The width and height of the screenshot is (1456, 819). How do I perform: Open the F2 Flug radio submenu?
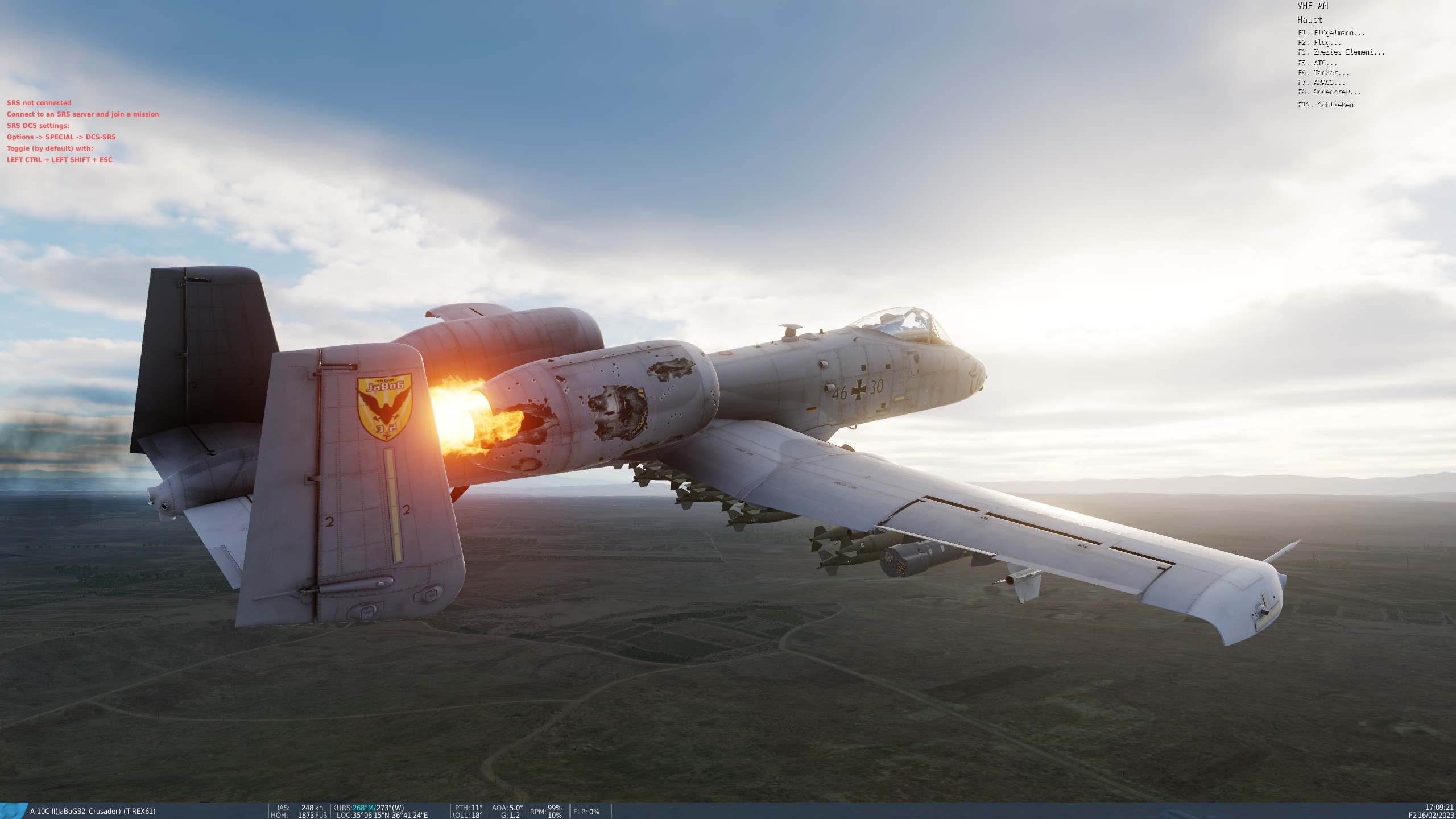pos(1319,43)
